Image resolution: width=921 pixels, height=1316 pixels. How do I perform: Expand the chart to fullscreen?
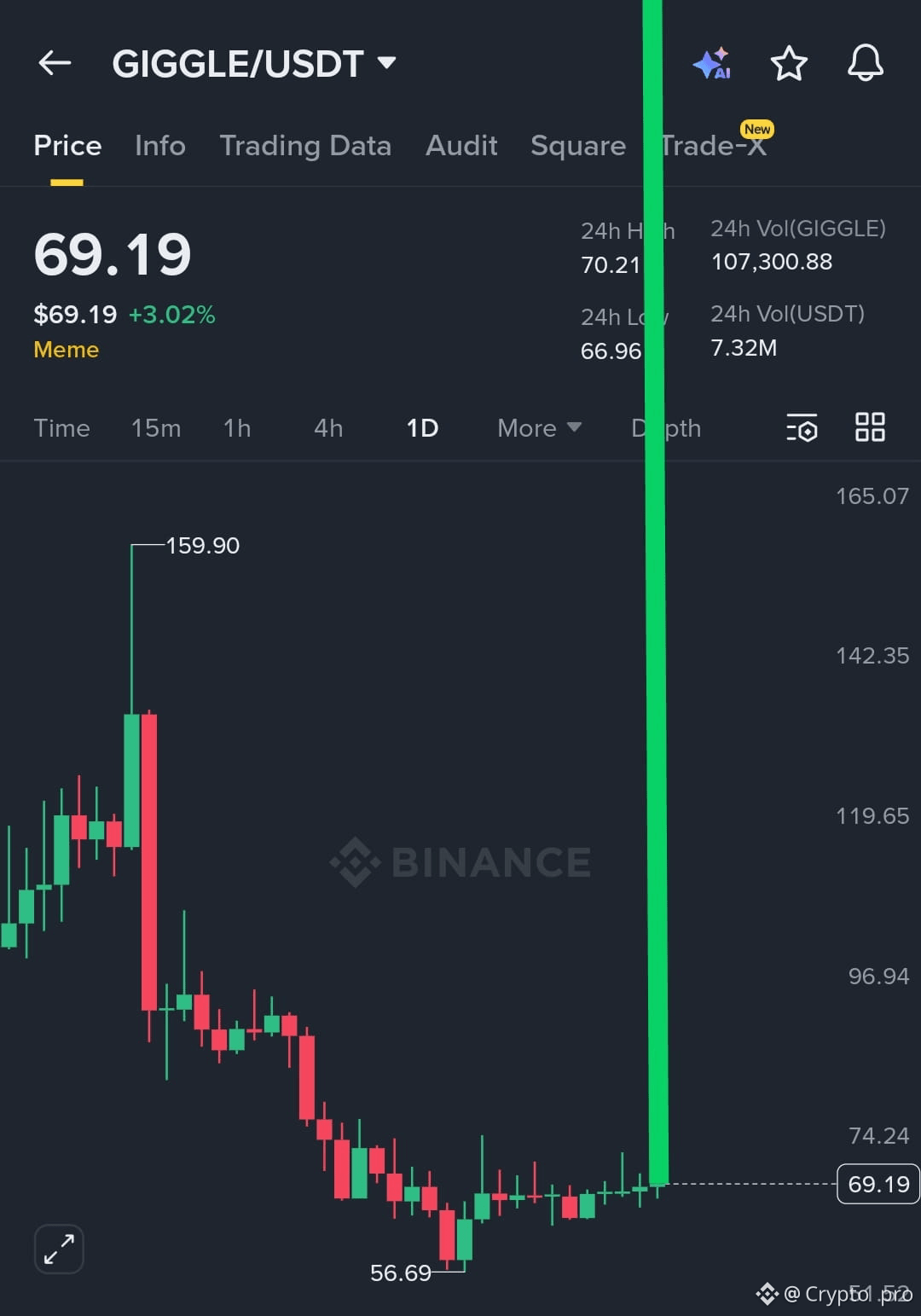[58, 1249]
